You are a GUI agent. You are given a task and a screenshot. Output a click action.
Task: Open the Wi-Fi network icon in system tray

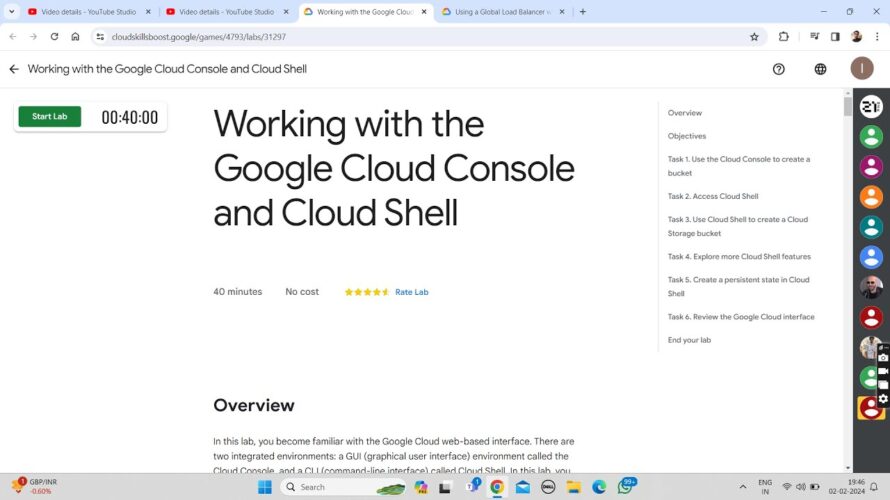787,487
